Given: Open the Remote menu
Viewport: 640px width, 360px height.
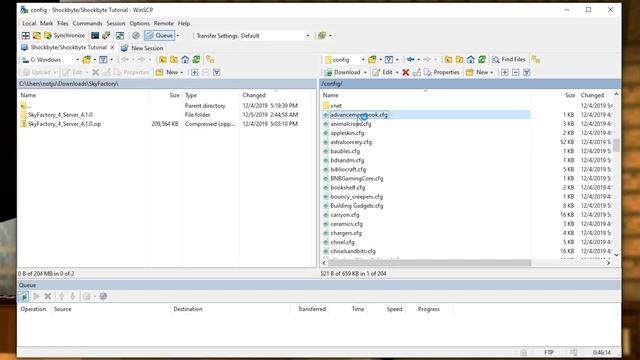Looking at the screenshot, I should pos(164,23).
